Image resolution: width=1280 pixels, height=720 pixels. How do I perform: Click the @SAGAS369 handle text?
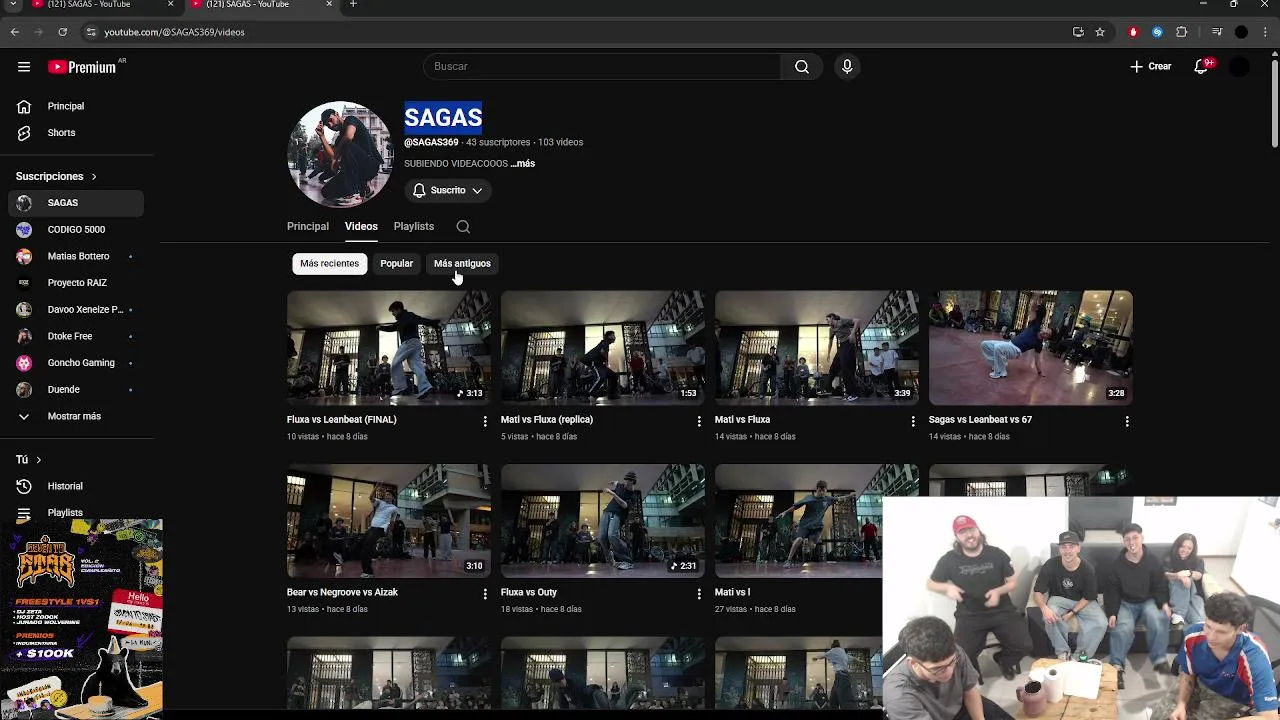click(x=431, y=142)
